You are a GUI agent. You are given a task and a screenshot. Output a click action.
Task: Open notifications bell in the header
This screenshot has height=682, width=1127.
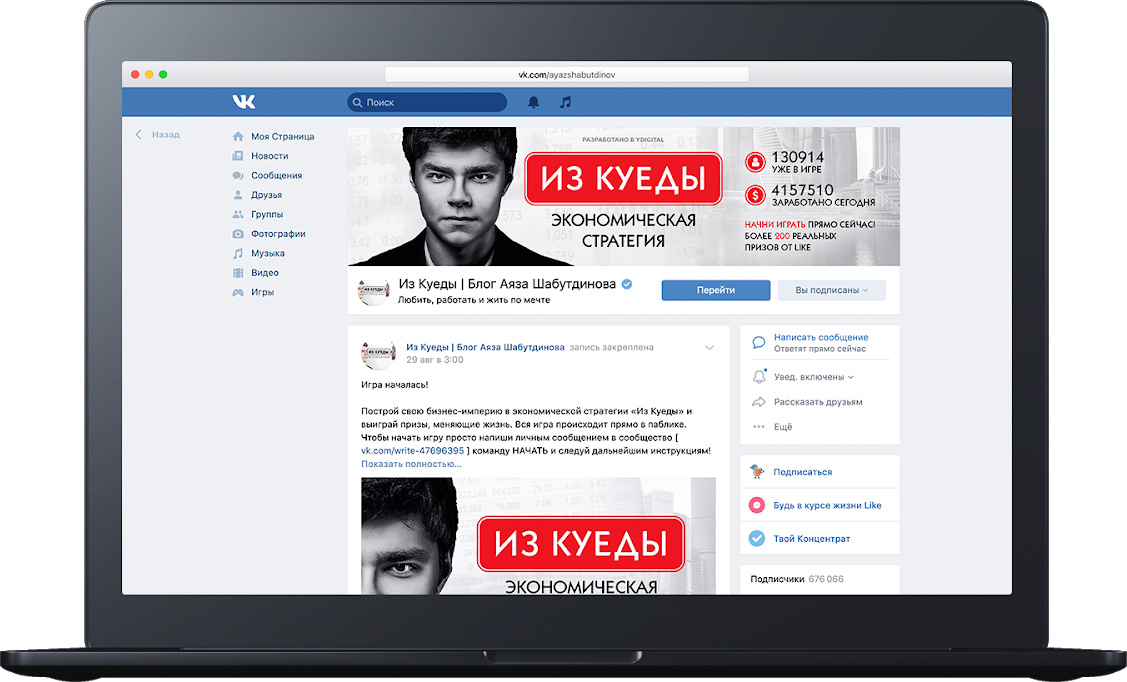533,102
